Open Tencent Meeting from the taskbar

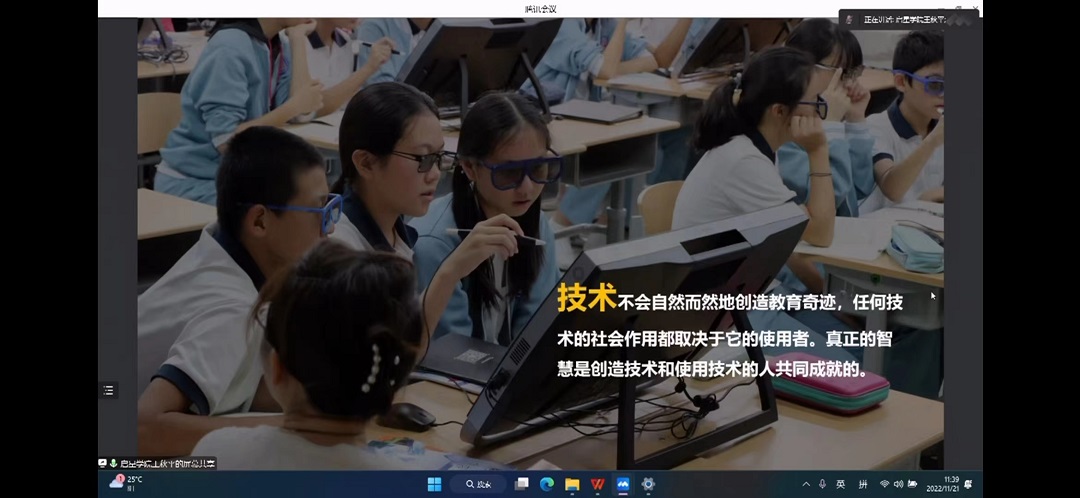click(x=622, y=484)
